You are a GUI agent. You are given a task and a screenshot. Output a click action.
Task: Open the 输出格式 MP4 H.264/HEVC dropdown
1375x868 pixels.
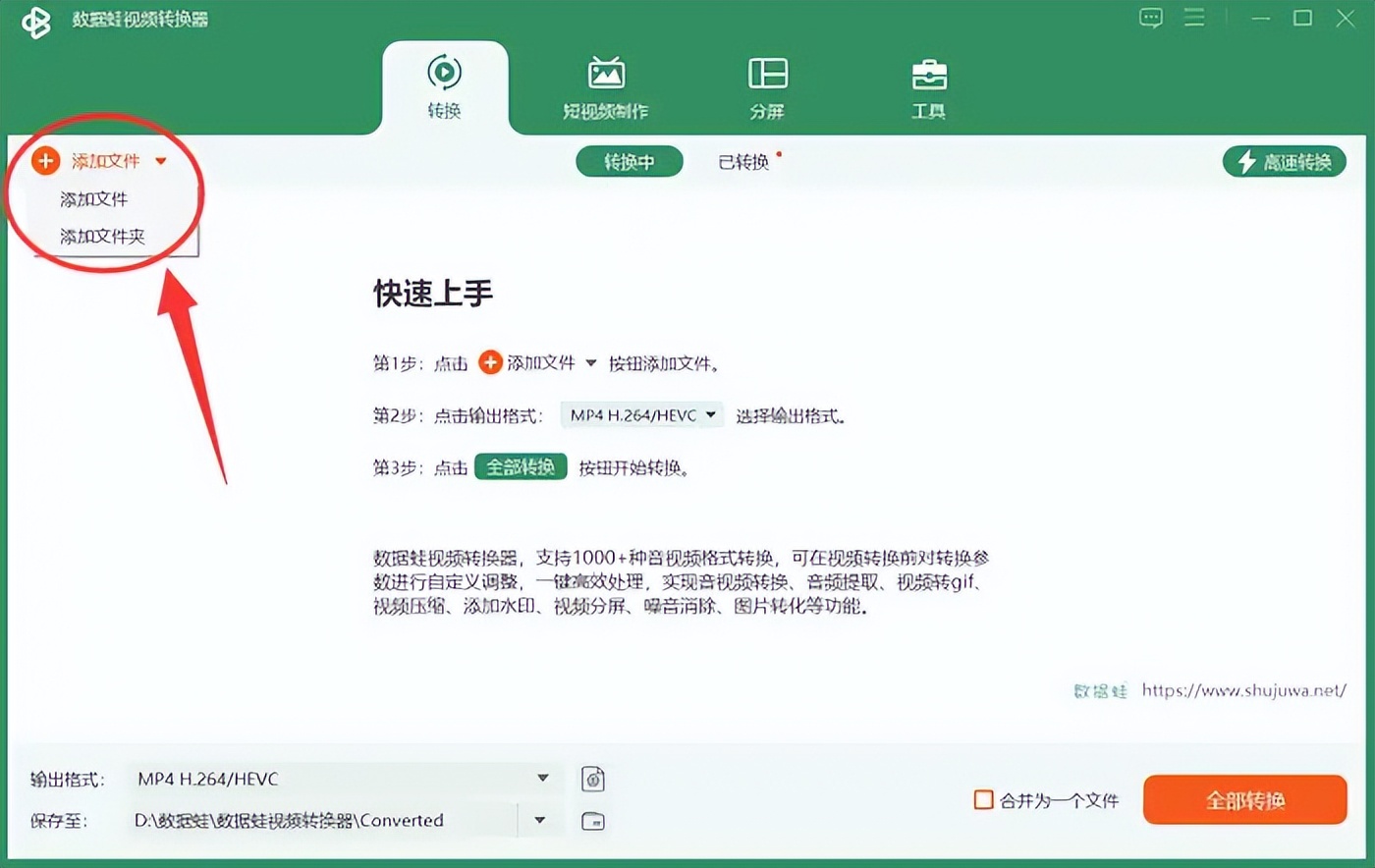[x=542, y=779]
